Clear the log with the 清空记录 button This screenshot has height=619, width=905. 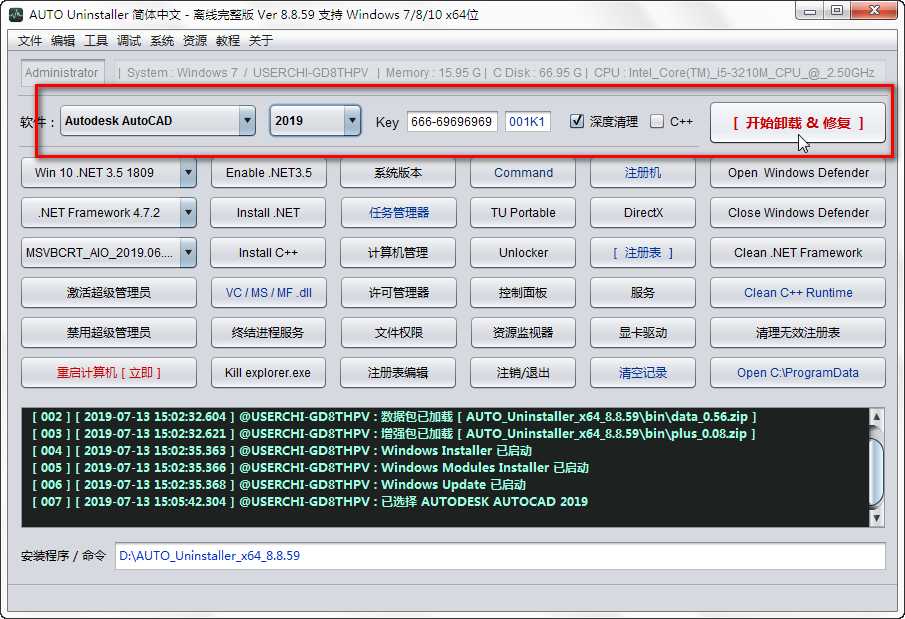click(x=643, y=370)
